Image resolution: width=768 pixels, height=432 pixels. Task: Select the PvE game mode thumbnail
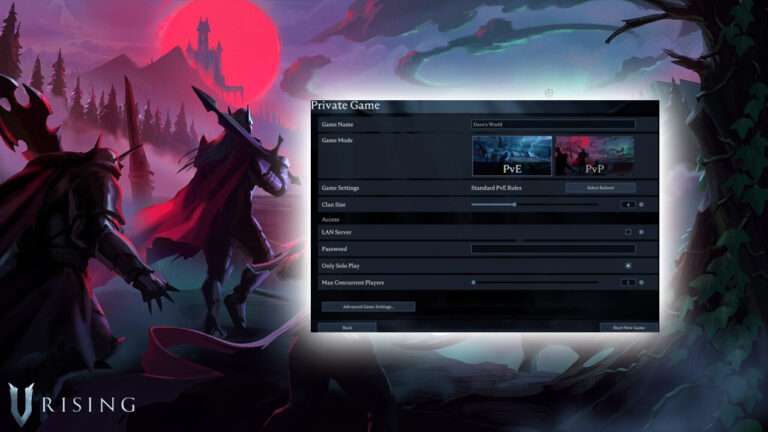(x=512, y=156)
